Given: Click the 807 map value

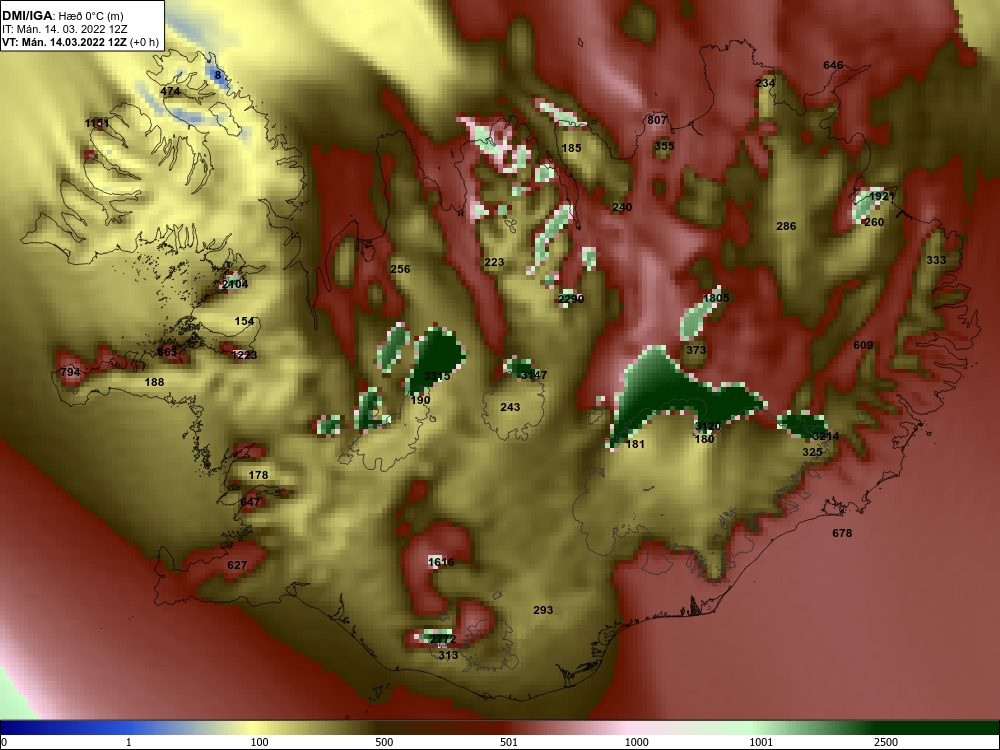Looking at the screenshot, I should [x=657, y=120].
